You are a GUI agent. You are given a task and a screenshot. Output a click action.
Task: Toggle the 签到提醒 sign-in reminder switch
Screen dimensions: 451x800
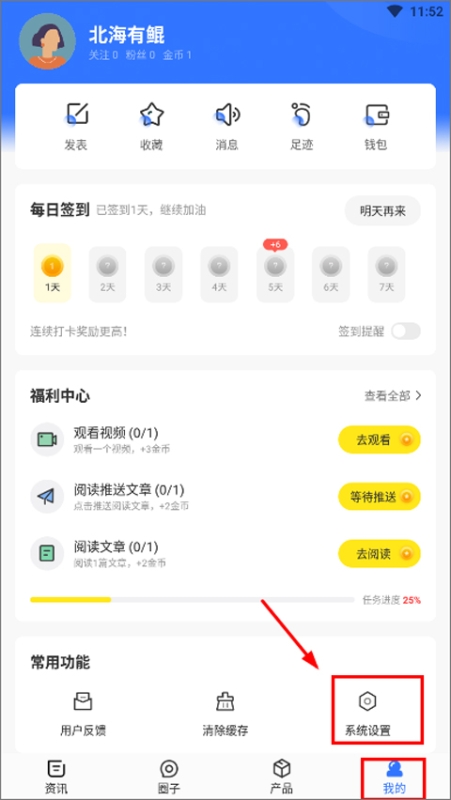[x=406, y=331]
